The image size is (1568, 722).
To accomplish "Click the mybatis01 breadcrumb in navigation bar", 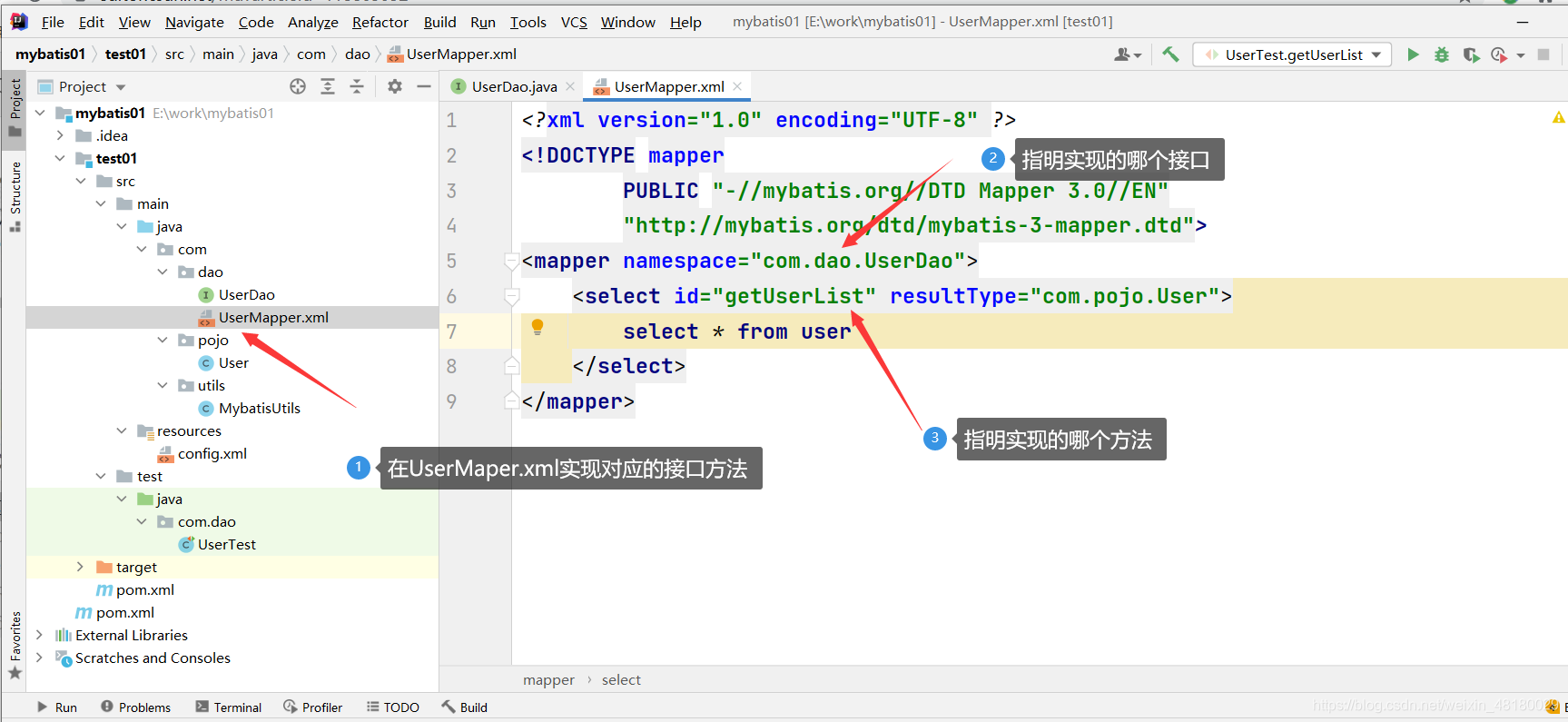I will pyautogui.click(x=50, y=54).
